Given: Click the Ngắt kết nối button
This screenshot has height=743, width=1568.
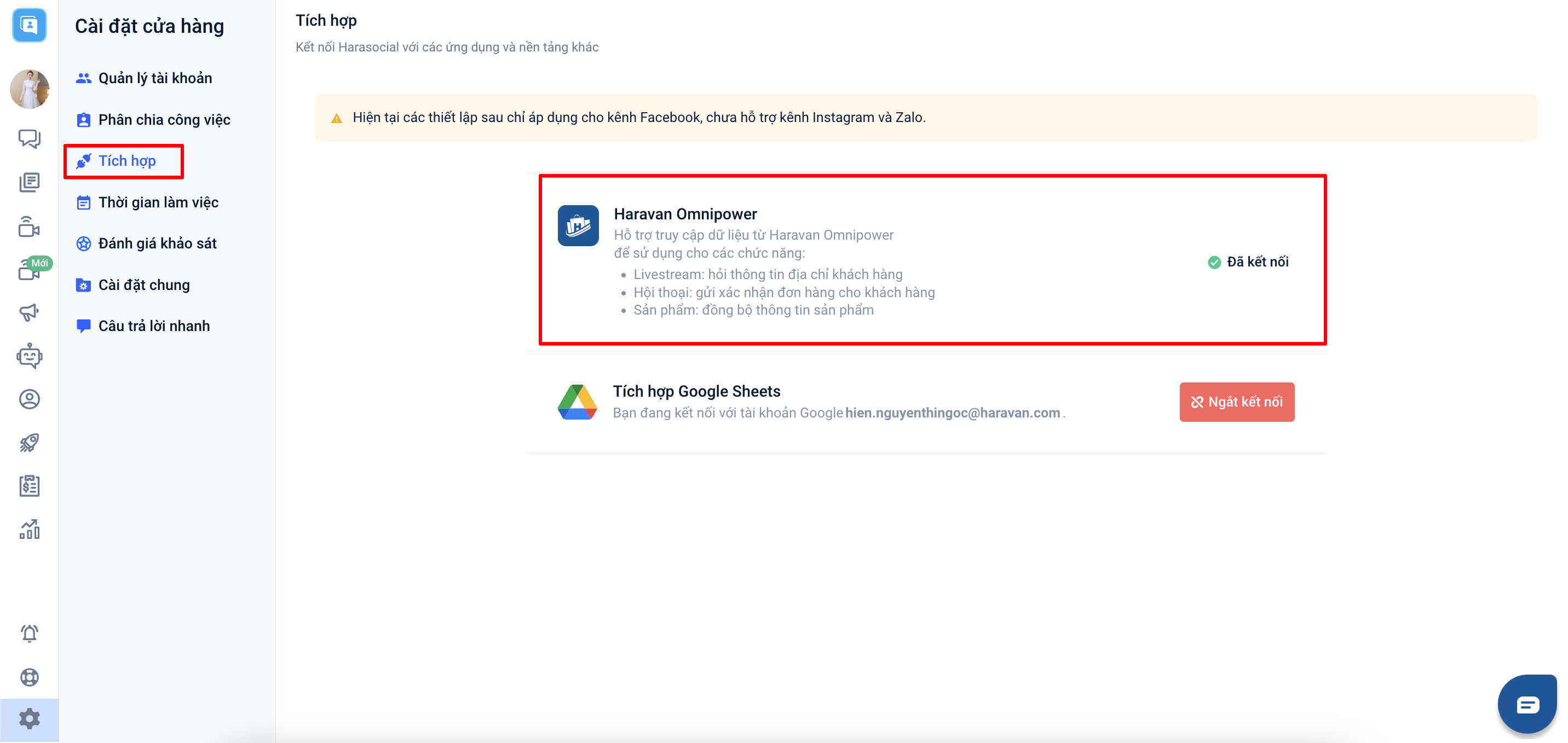Looking at the screenshot, I should coord(1236,402).
